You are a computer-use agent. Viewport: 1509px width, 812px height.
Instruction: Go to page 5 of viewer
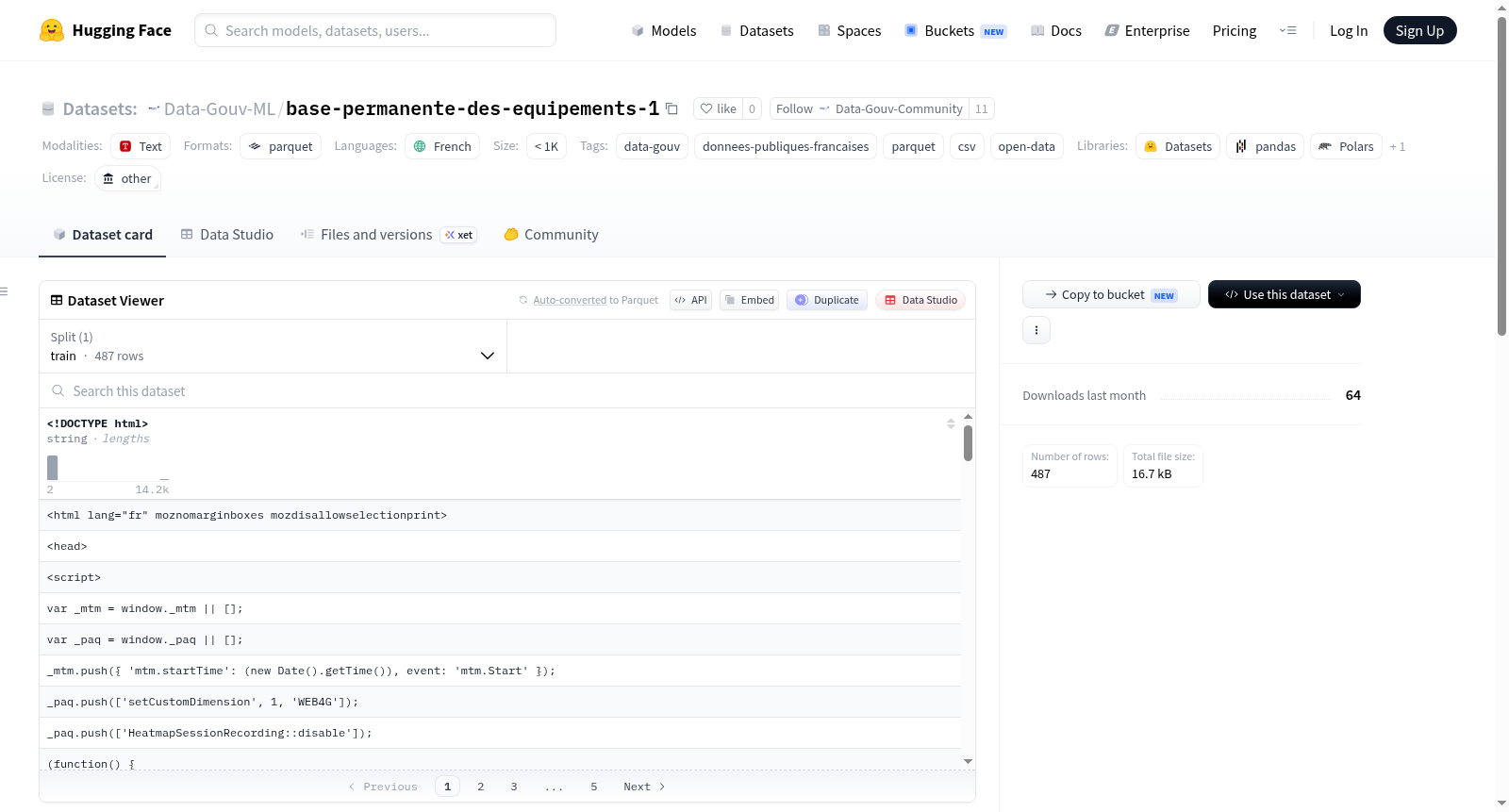pyautogui.click(x=594, y=787)
